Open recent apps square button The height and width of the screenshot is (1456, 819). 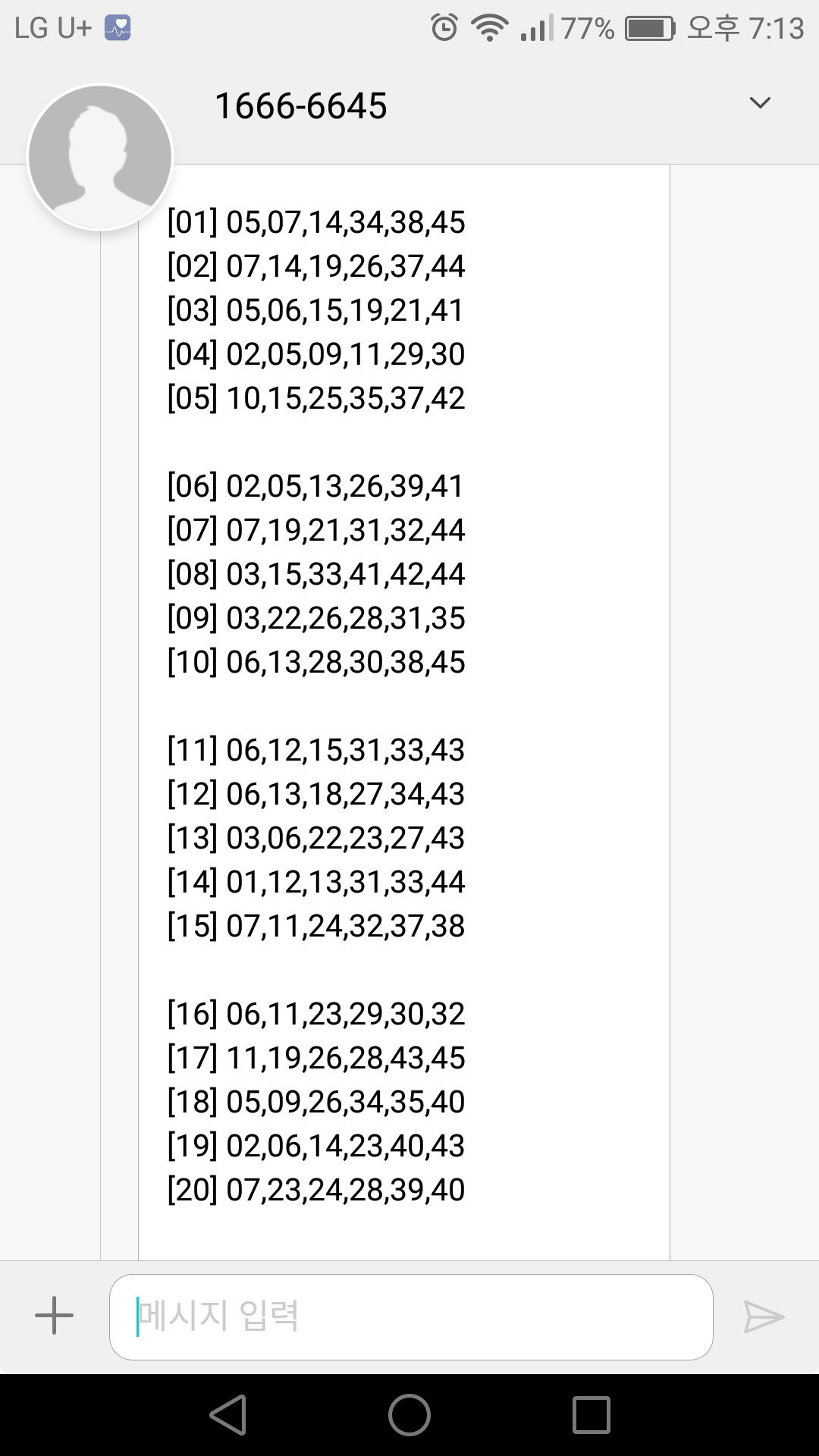click(x=591, y=1415)
